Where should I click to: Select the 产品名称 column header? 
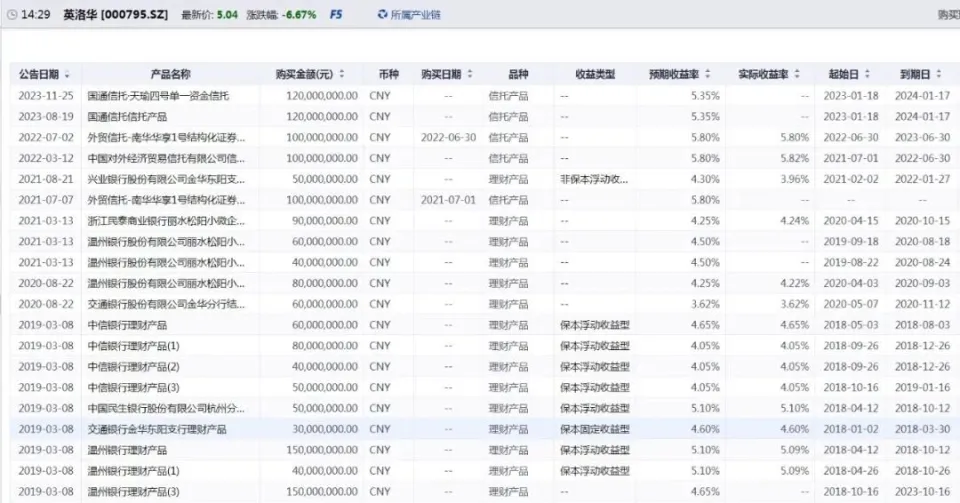170,75
